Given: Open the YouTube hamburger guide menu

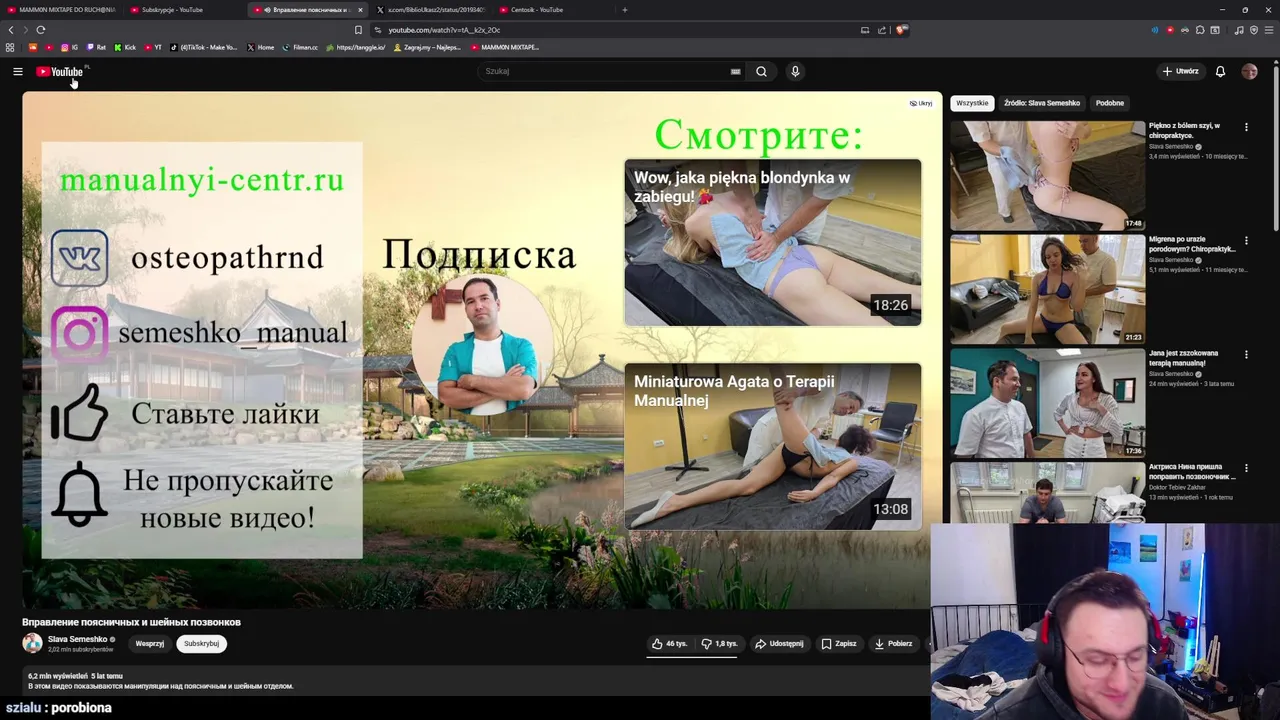Looking at the screenshot, I should click(x=17, y=71).
